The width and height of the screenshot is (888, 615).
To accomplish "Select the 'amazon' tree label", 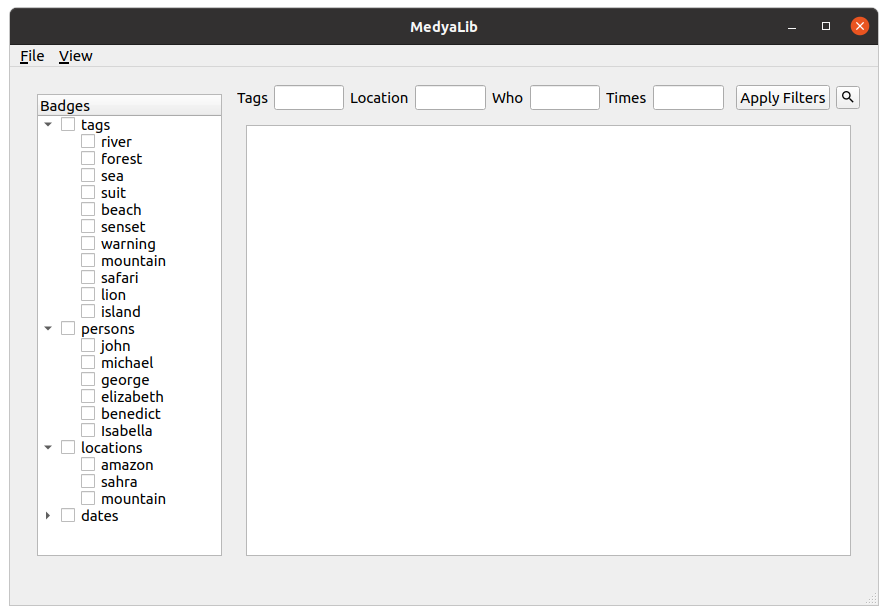I will tap(127, 465).
